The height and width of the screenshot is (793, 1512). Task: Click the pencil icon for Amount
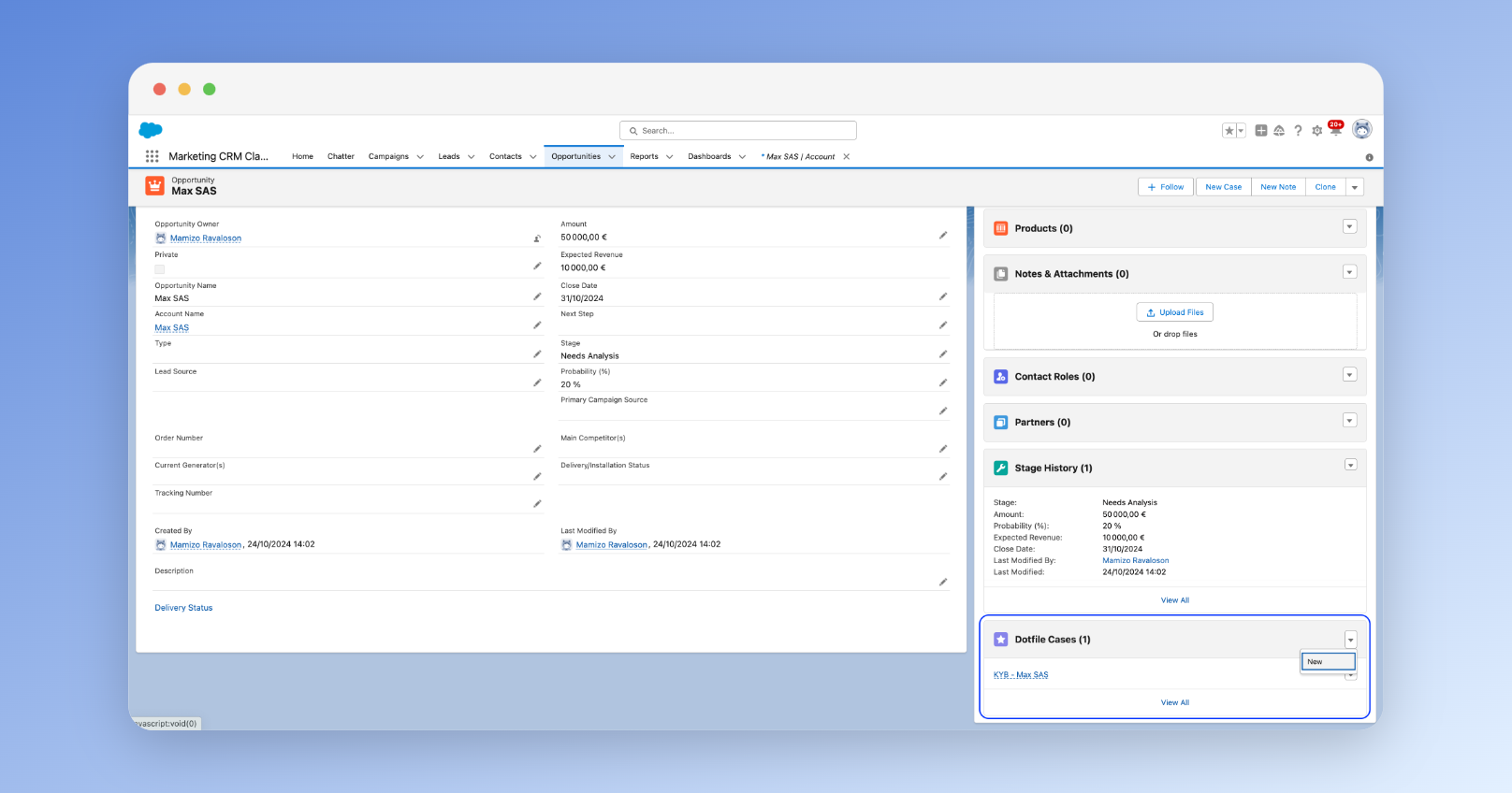(943, 236)
